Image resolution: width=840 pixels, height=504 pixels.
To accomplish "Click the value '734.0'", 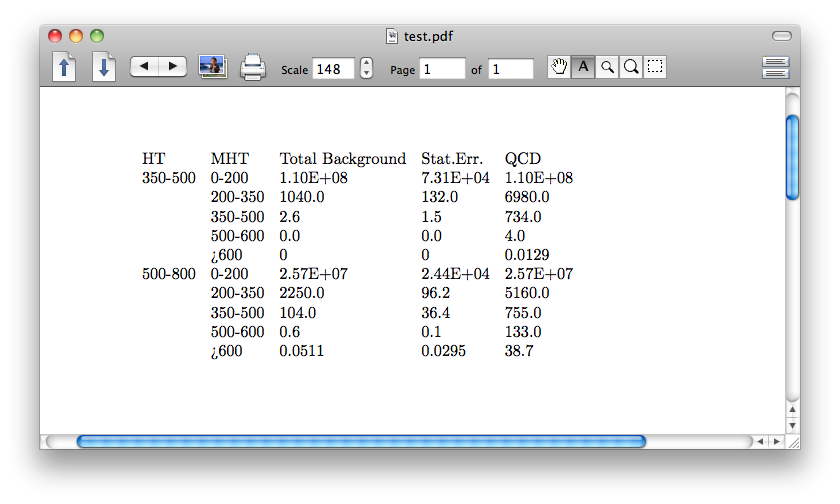I will point(523,217).
